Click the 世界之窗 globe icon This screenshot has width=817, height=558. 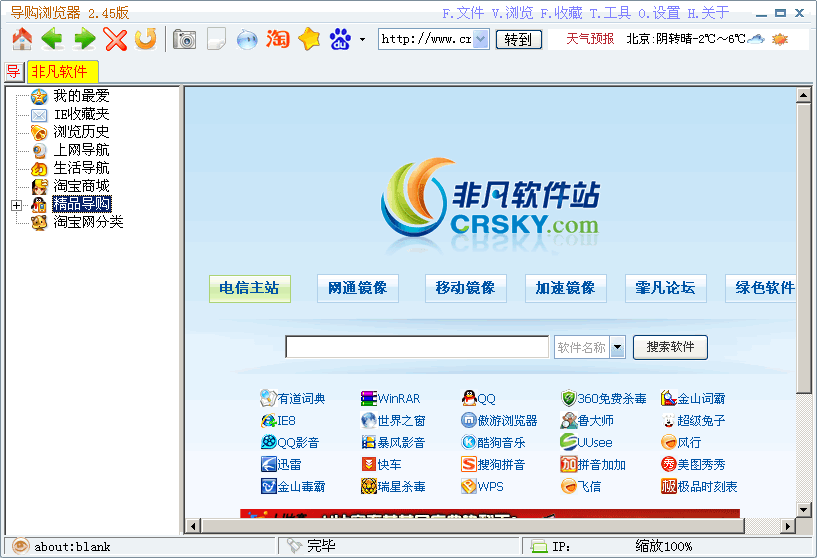pos(369,420)
